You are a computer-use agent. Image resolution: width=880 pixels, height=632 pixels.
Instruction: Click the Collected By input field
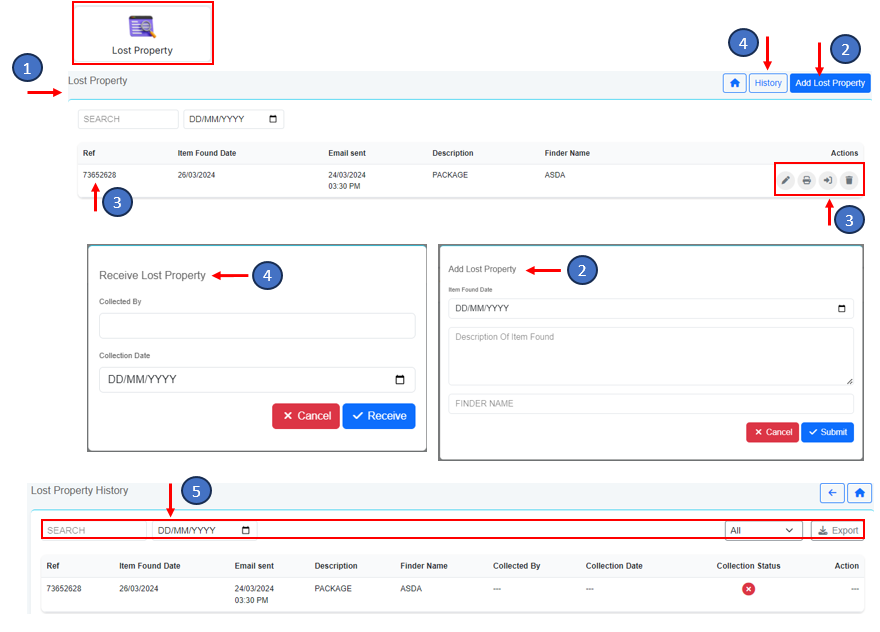(x=257, y=326)
